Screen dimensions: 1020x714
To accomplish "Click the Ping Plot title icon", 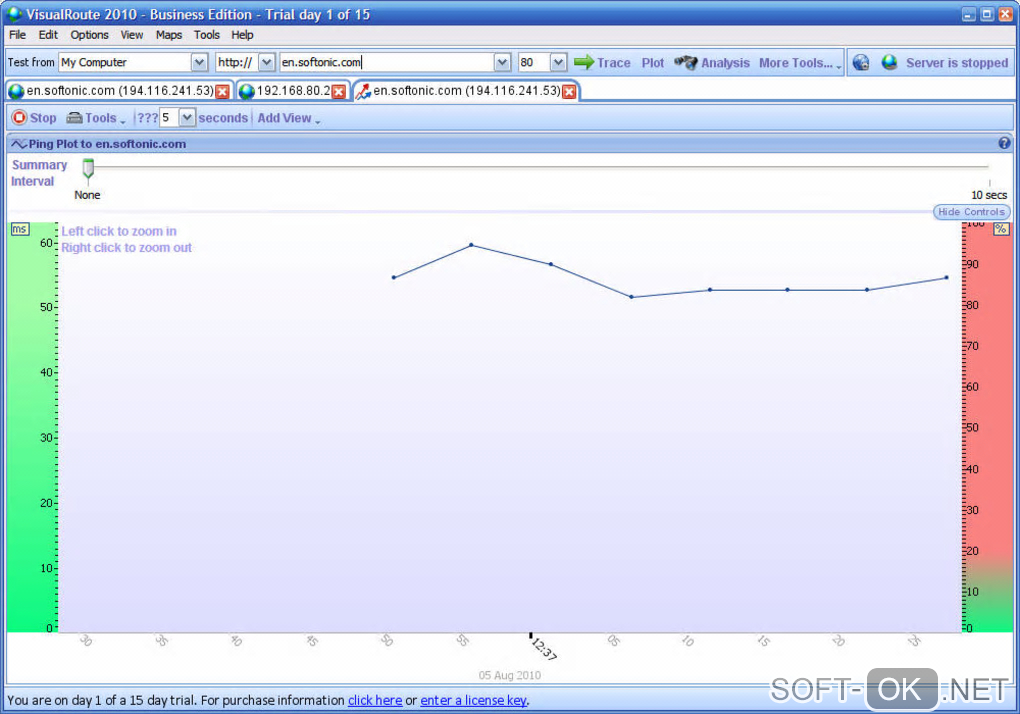I will tap(19, 144).
